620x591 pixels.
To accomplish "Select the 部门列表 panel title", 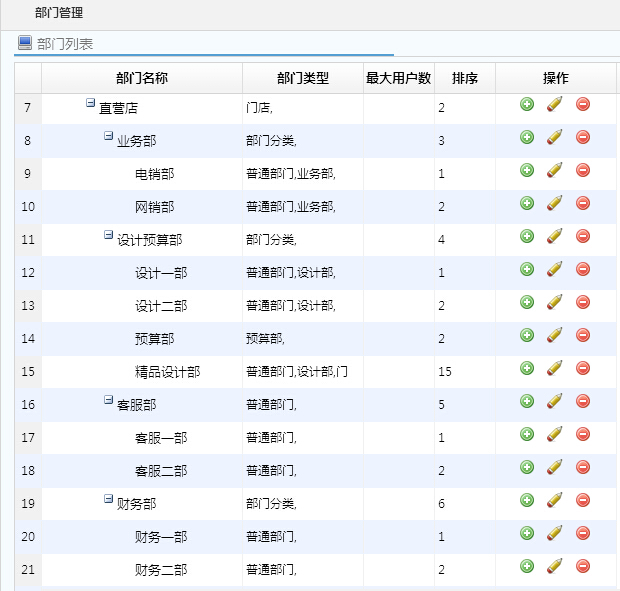I will pos(65,44).
